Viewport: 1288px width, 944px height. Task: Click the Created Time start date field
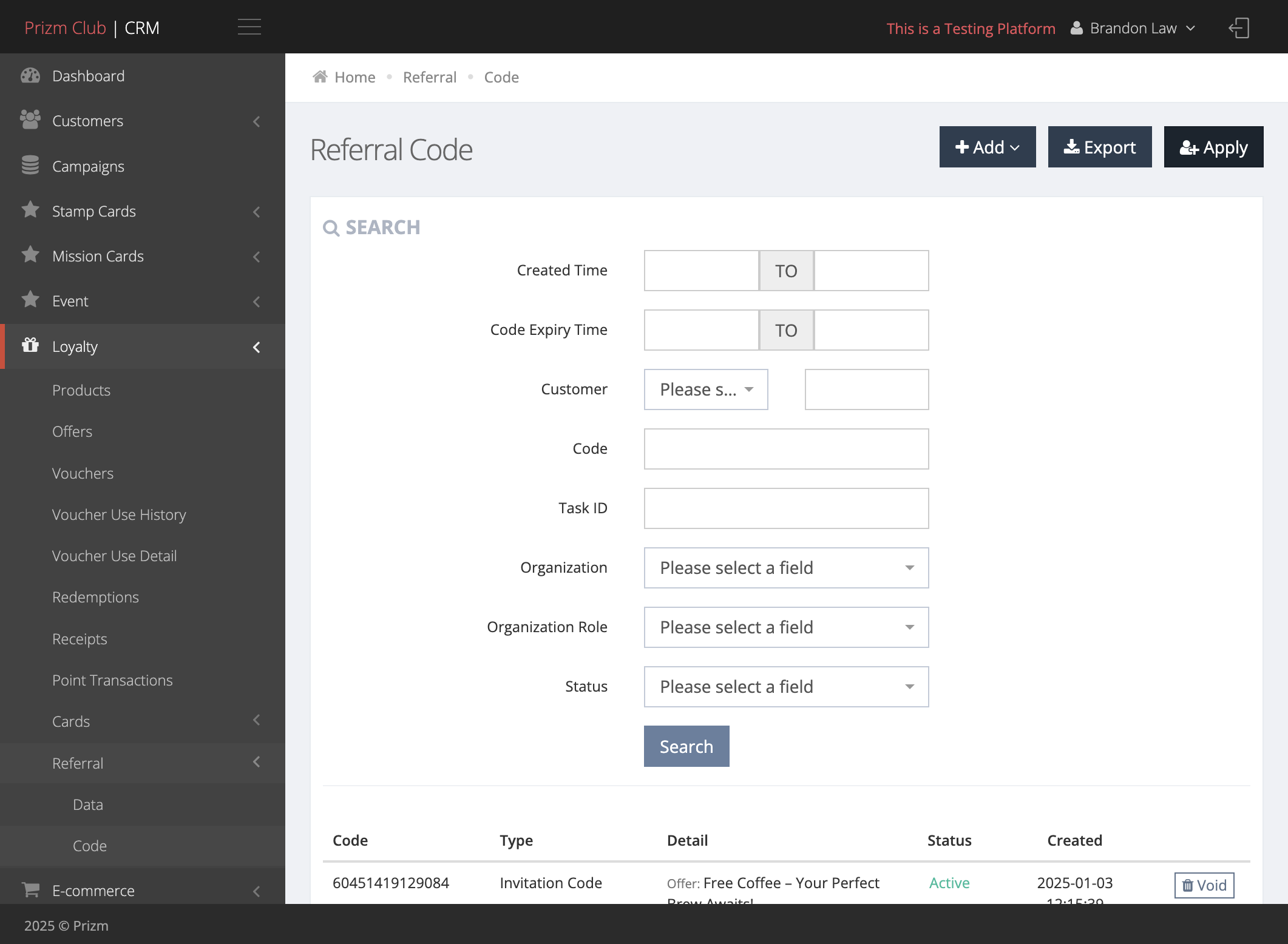[x=701, y=271]
